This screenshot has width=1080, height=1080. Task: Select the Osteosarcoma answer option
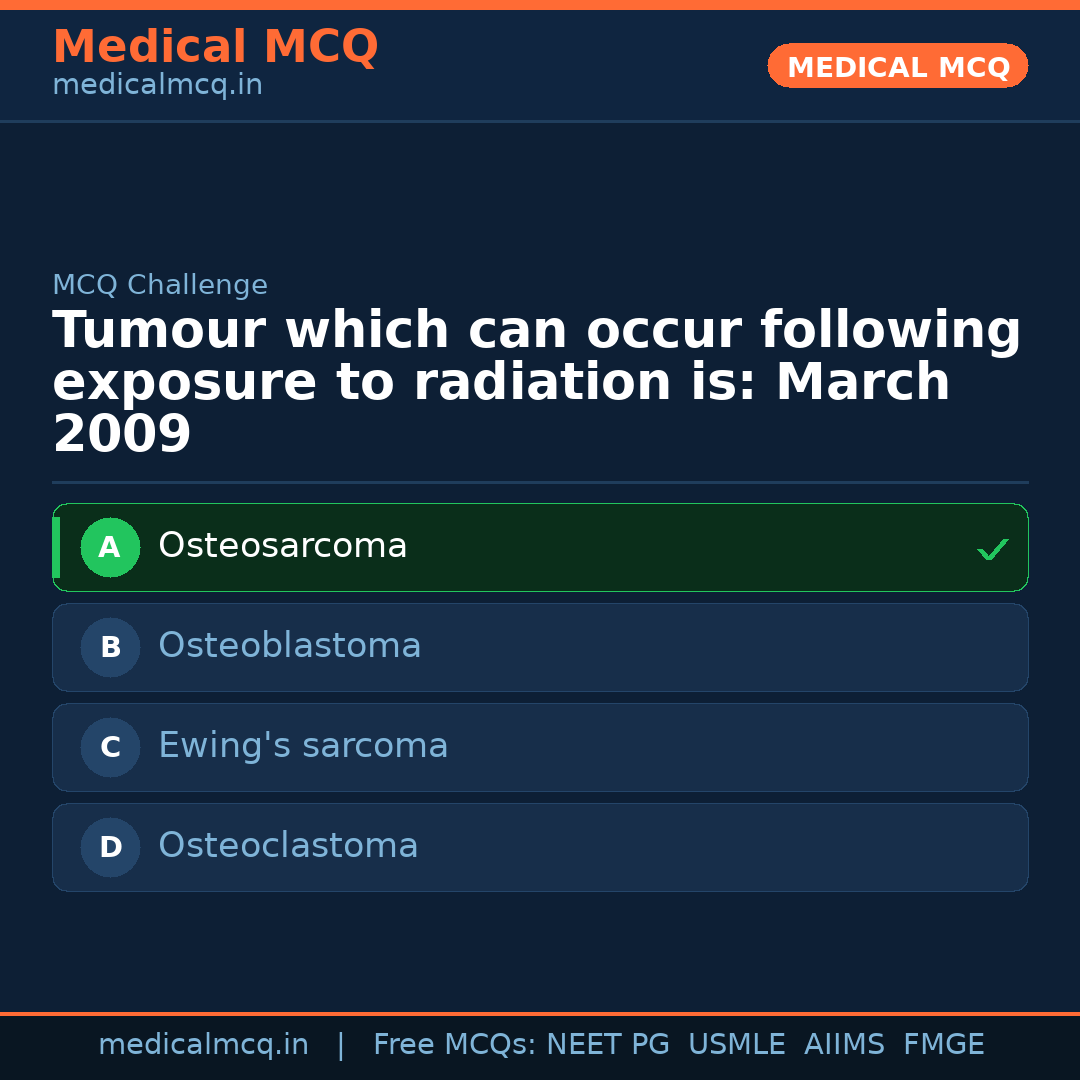(540, 547)
